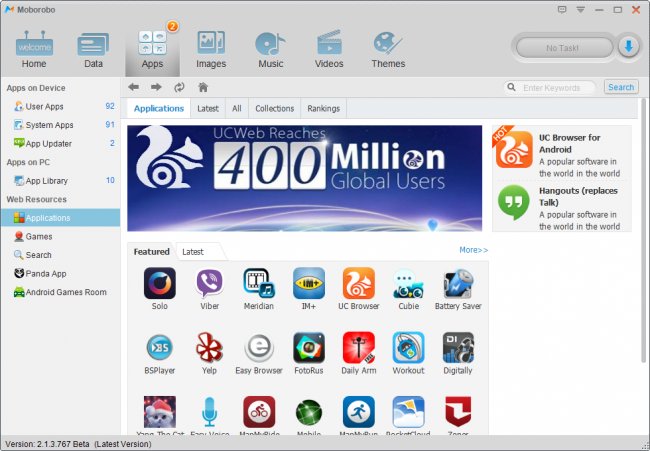The height and width of the screenshot is (451, 650).
Task: Switch to the Images section
Action: [x=211, y=50]
